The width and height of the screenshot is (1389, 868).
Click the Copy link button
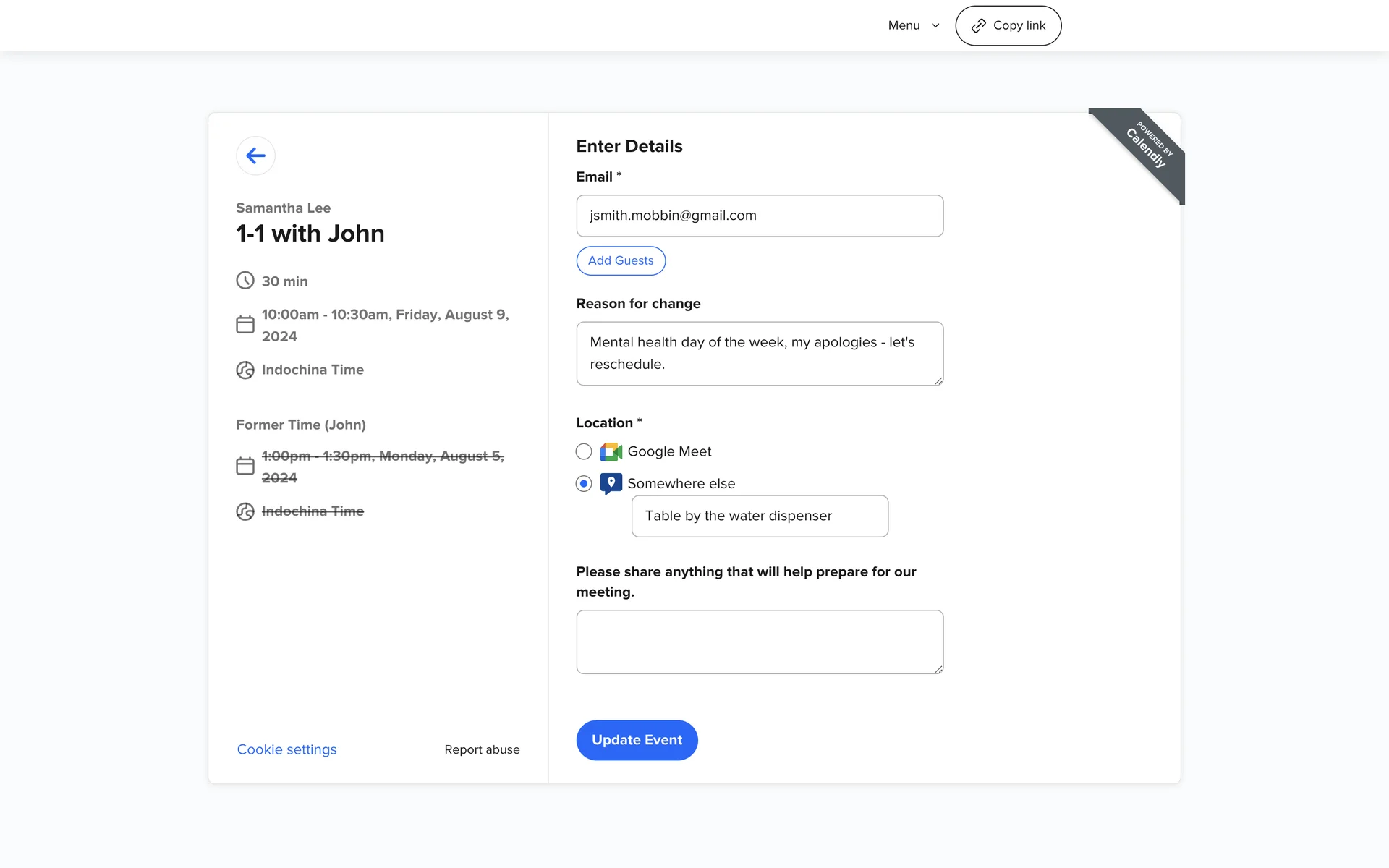[x=1008, y=26]
